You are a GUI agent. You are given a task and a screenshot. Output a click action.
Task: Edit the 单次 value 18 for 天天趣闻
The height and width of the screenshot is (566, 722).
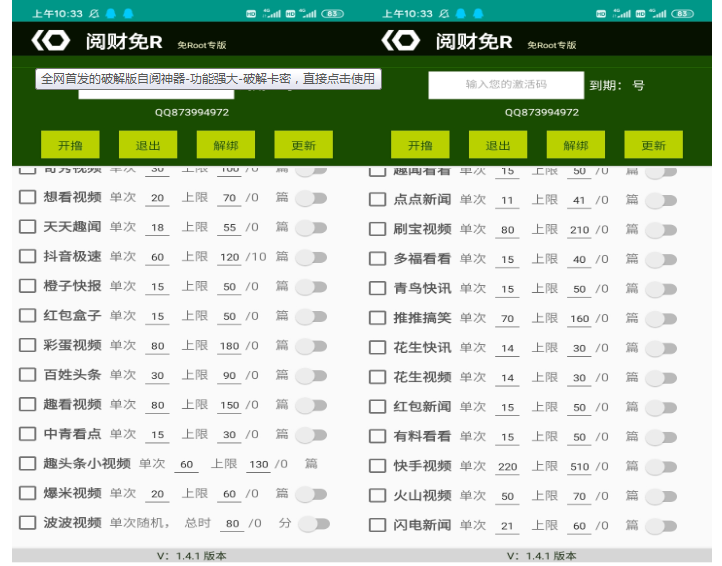click(157, 228)
